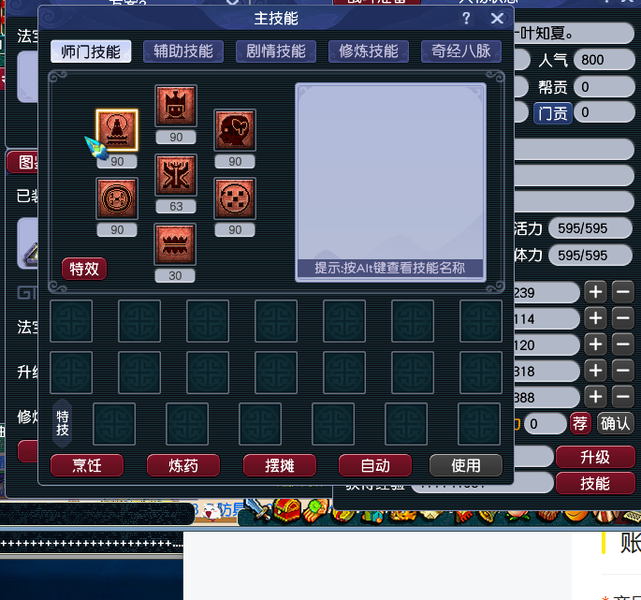Viewport: 641px width, 600px height.
Task: Open the help question mark icon
Action: pos(466,18)
